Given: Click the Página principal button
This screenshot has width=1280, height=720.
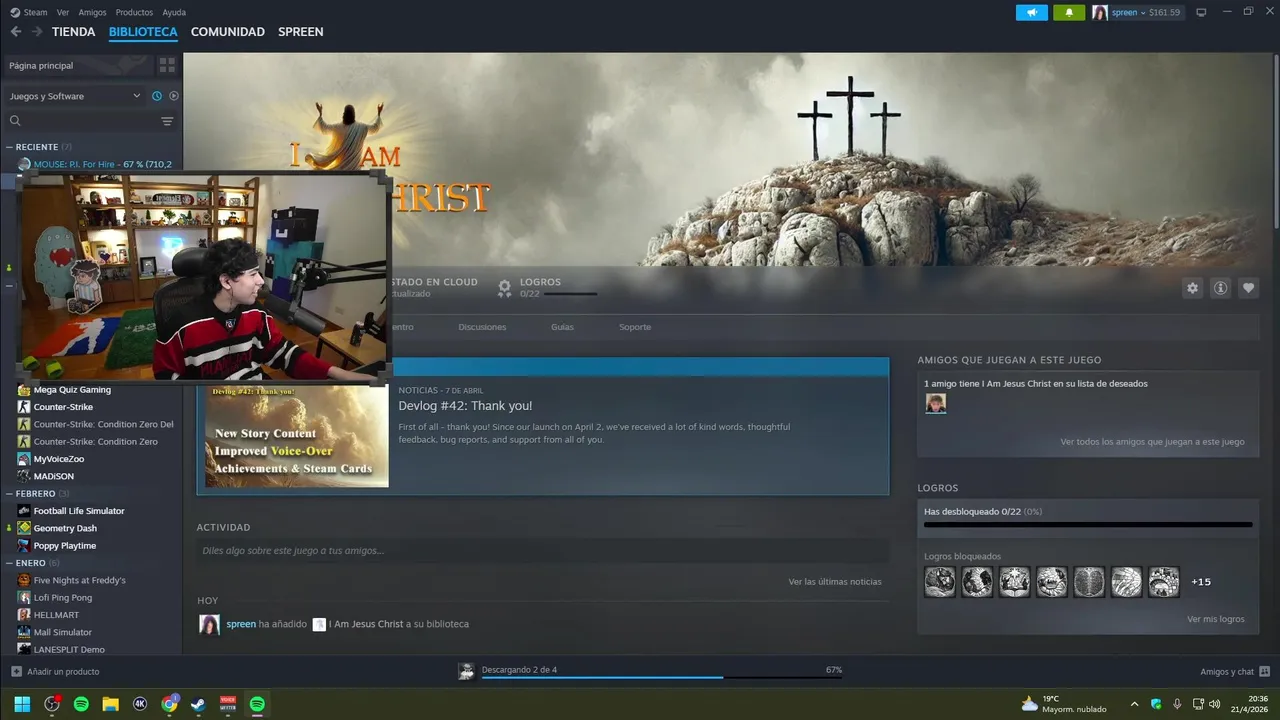Looking at the screenshot, I should click(x=78, y=65).
